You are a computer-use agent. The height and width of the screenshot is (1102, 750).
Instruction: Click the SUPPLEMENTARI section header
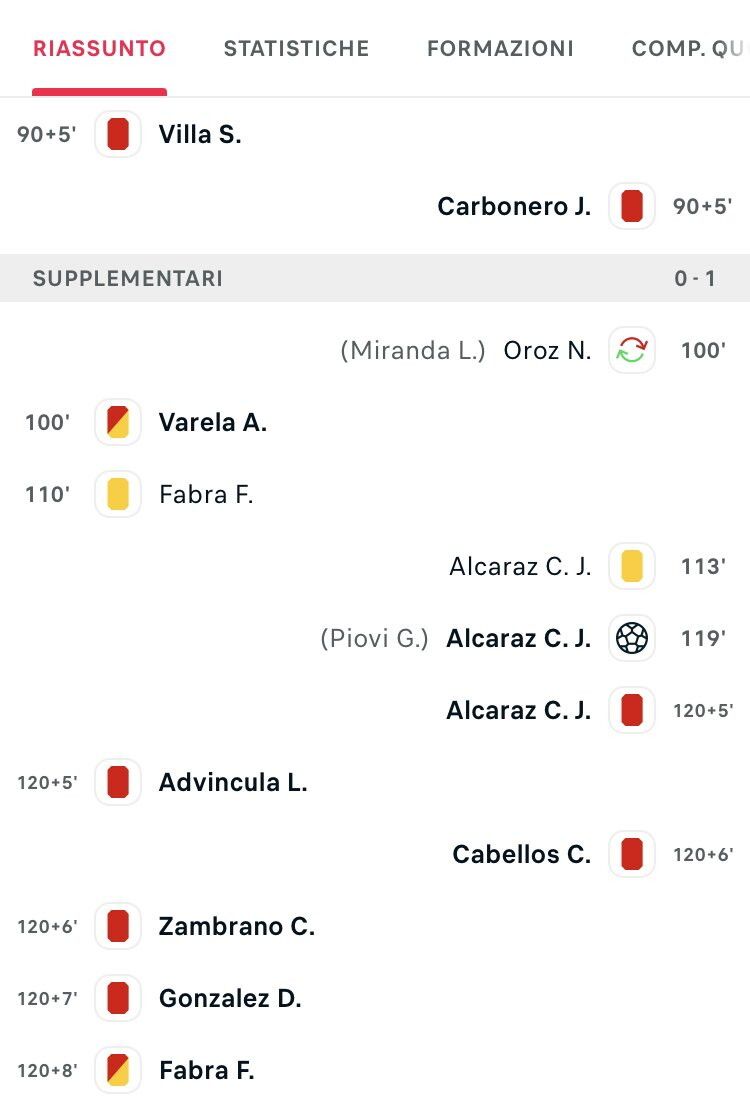pyautogui.click(x=375, y=278)
